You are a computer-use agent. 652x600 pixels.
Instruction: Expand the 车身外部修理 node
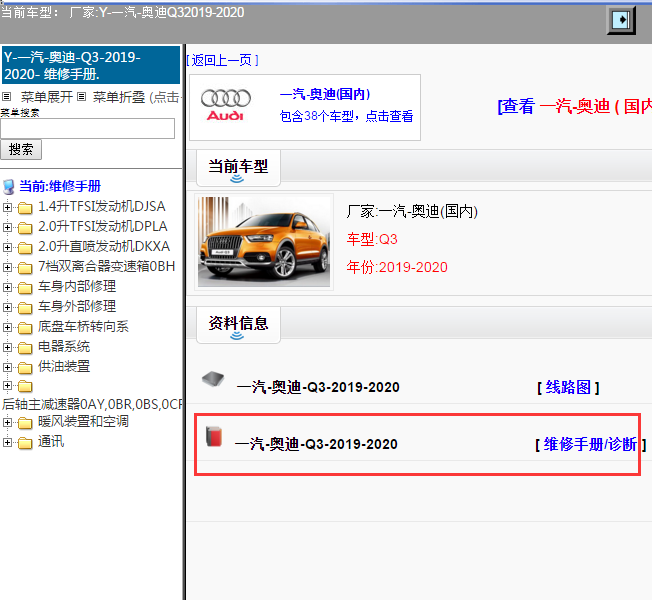coord(7,306)
